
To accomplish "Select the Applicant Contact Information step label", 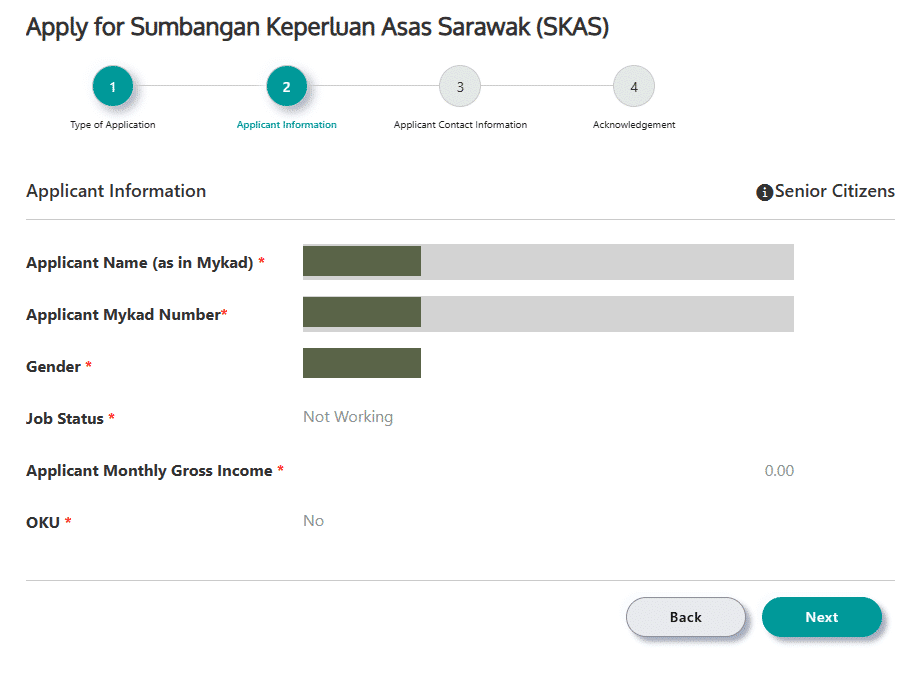I will point(460,125).
